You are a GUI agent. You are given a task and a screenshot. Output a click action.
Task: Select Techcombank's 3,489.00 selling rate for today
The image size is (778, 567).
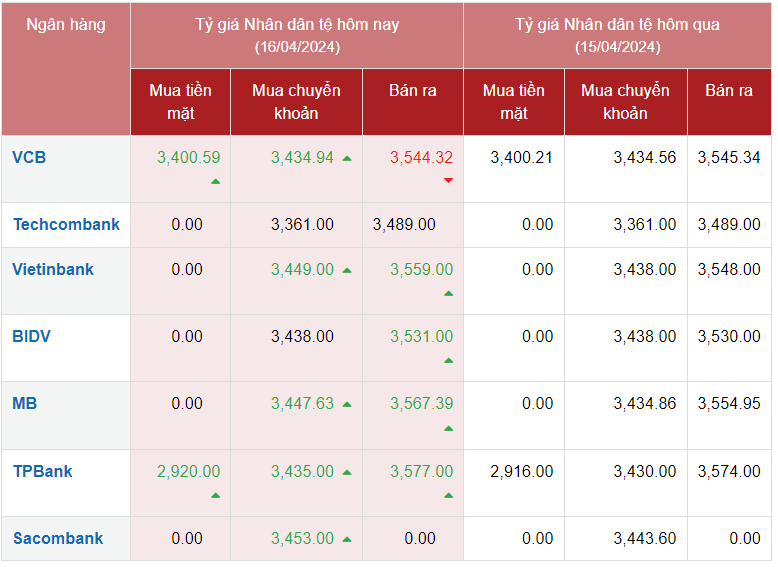coord(404,224)
